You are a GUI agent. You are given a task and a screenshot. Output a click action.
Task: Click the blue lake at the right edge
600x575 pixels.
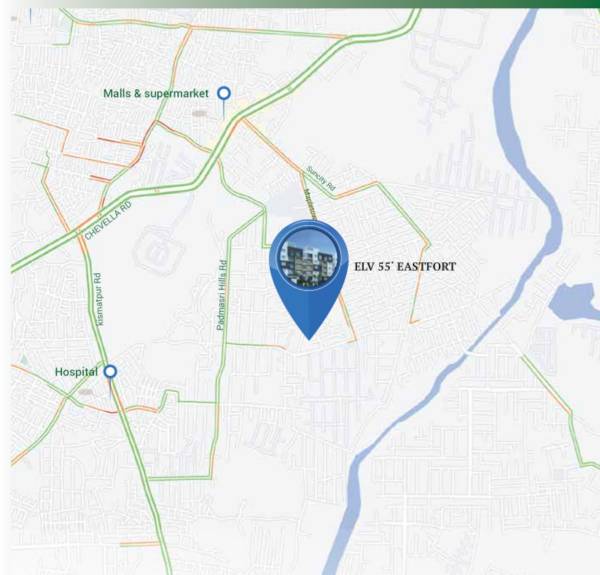574,301
